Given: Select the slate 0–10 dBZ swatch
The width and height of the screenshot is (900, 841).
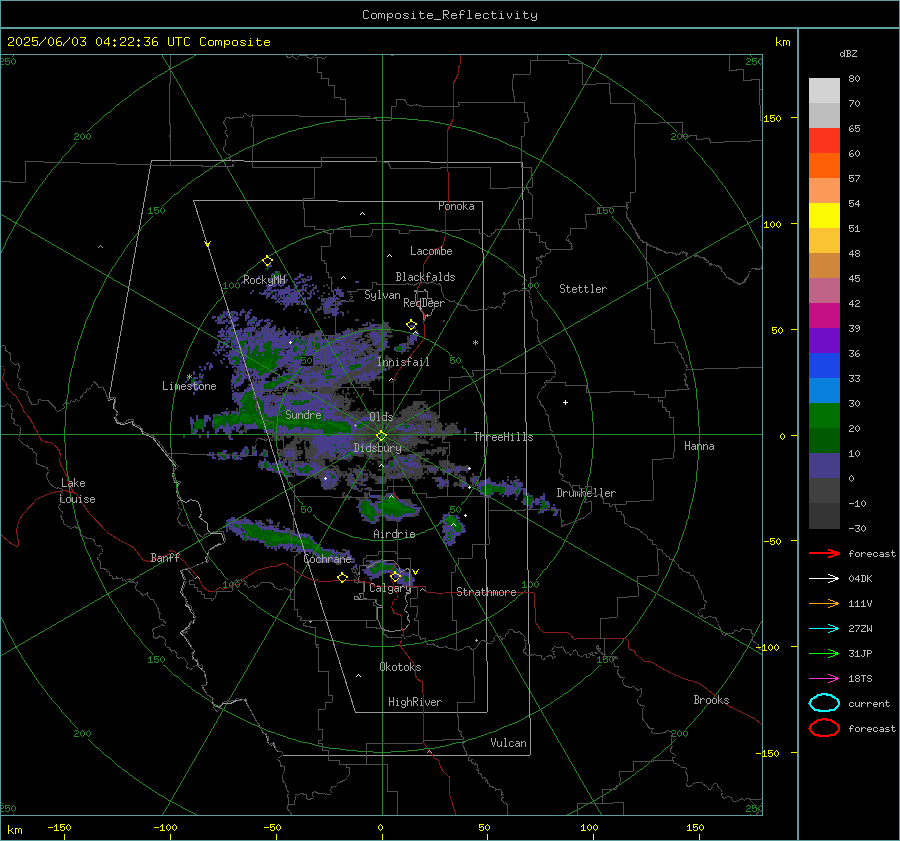Looking at the screenshot, I should click(x=824, y=466).
